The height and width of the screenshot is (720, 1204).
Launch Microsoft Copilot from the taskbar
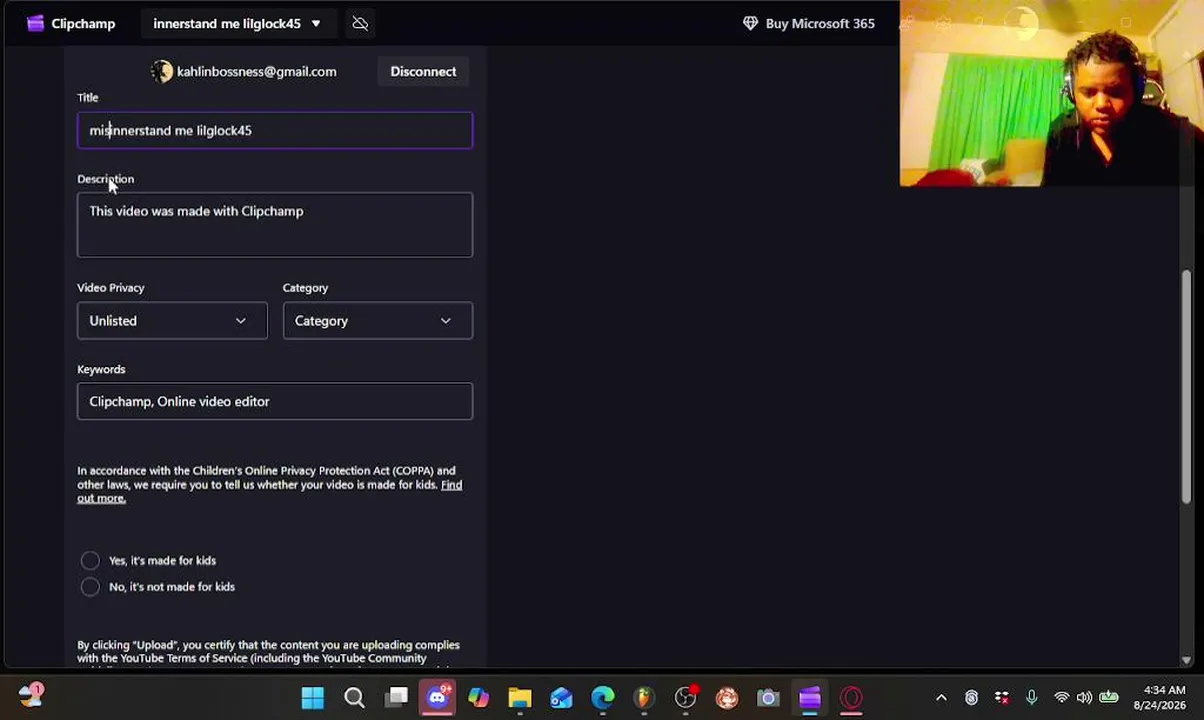pos(479,697)
